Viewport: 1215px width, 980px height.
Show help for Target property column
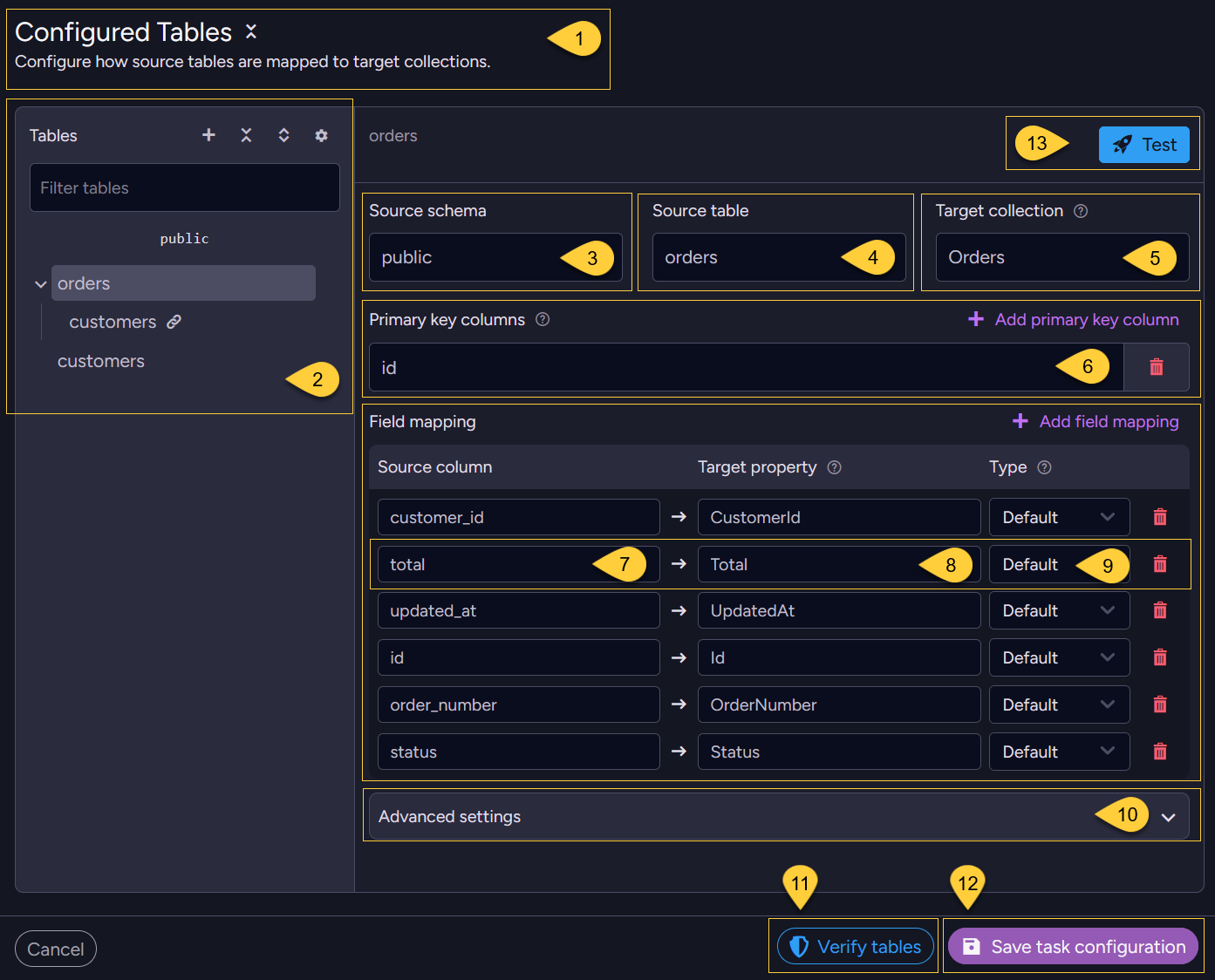click(834, 467)
